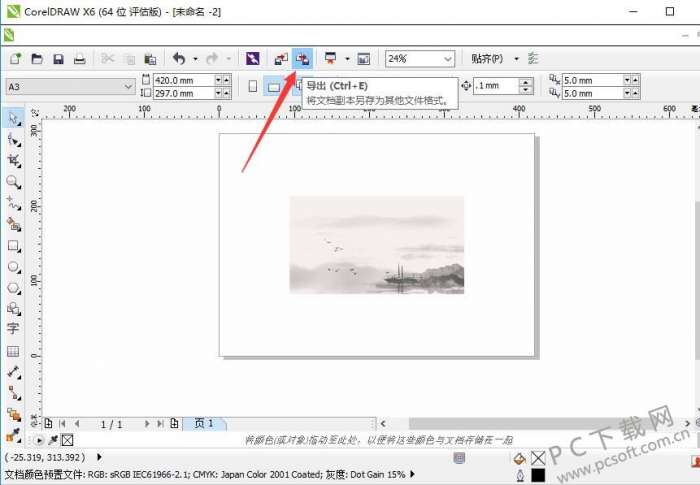Screen dimensions: 700x485
Task: Select the Shape tool
Action: pos(14,140)
